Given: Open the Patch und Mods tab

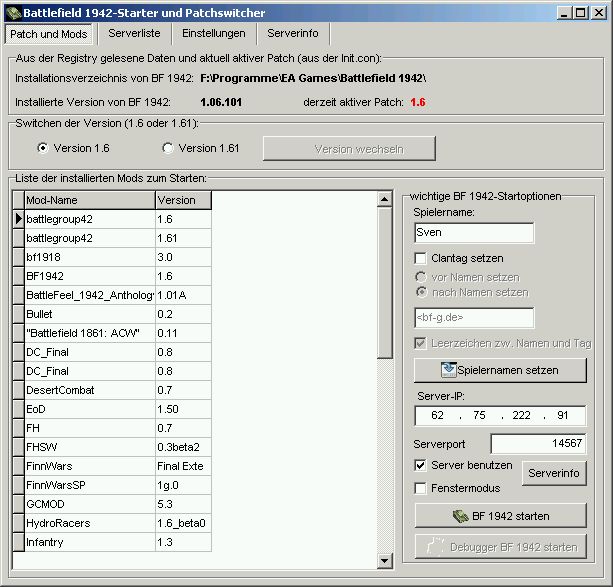Looking at the screenshot, I should point(48,34).
